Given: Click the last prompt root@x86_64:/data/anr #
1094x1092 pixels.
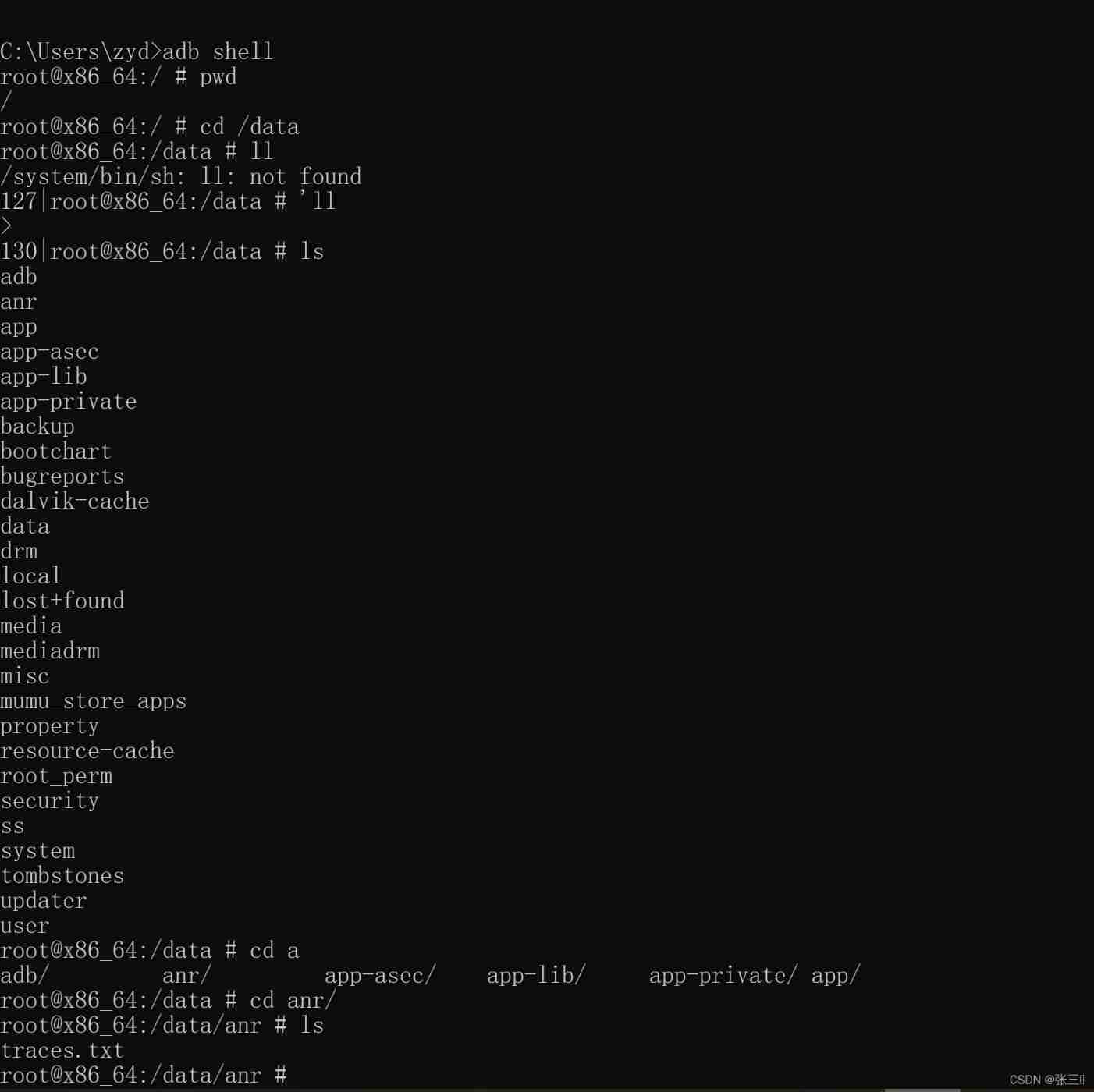Looking at the screenshot, I should click(144, 1075).
